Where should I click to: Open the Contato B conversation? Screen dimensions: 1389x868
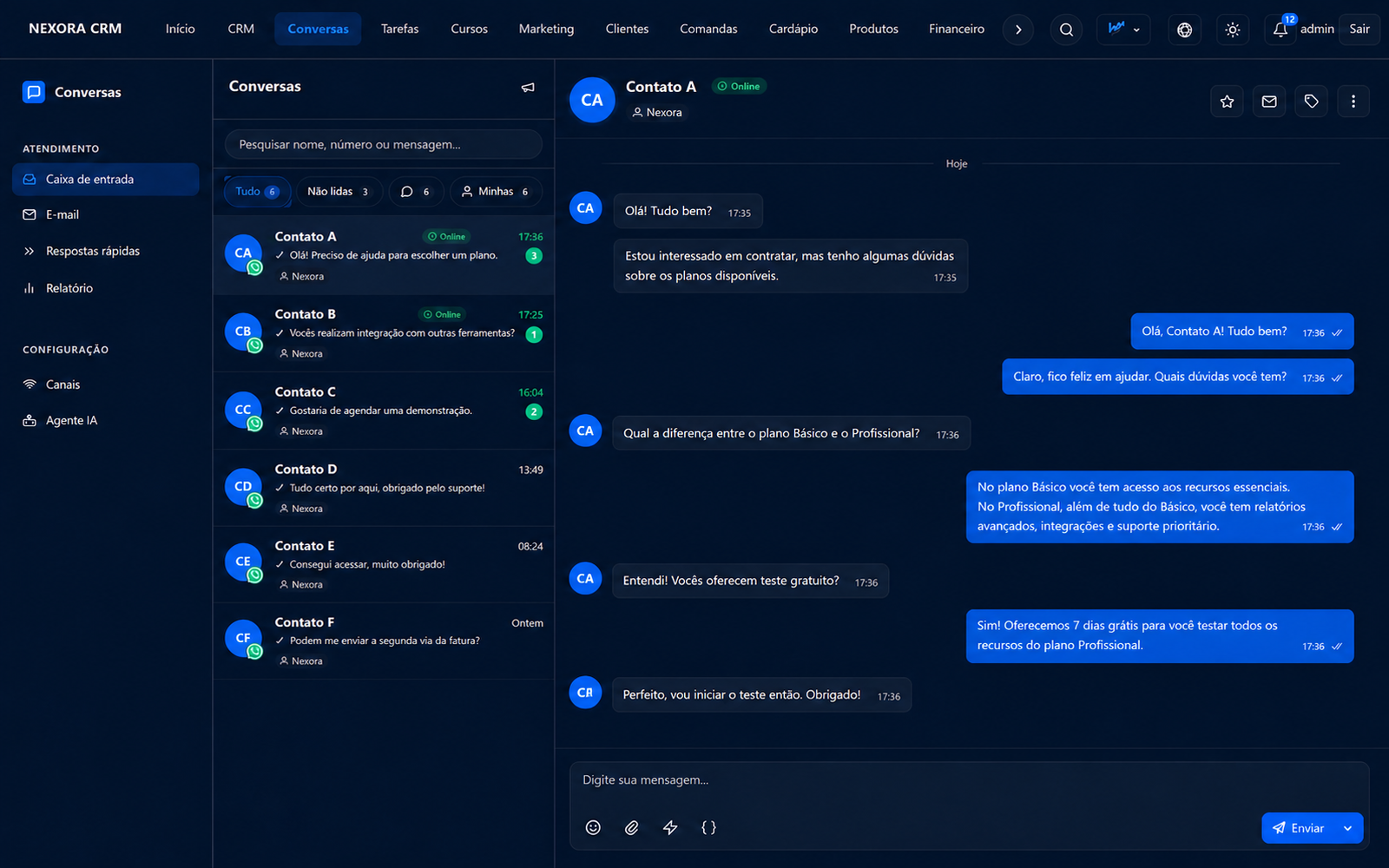click(x=384, y=334)
